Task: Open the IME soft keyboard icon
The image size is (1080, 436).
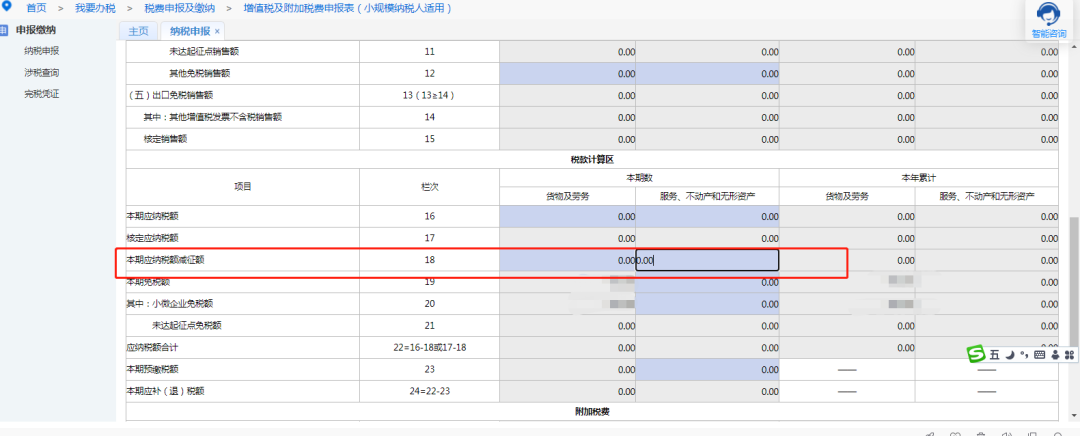Action: (x=1039, y=355)
